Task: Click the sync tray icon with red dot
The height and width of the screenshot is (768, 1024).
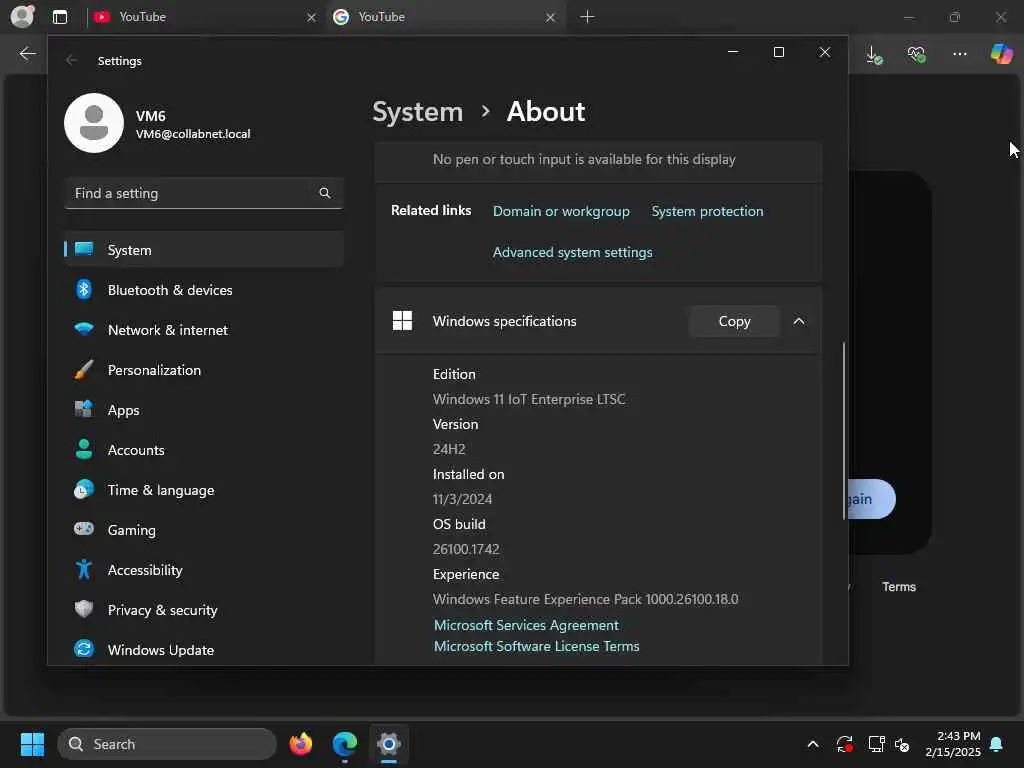Action: pyautogui.click(x=844, y=744)
